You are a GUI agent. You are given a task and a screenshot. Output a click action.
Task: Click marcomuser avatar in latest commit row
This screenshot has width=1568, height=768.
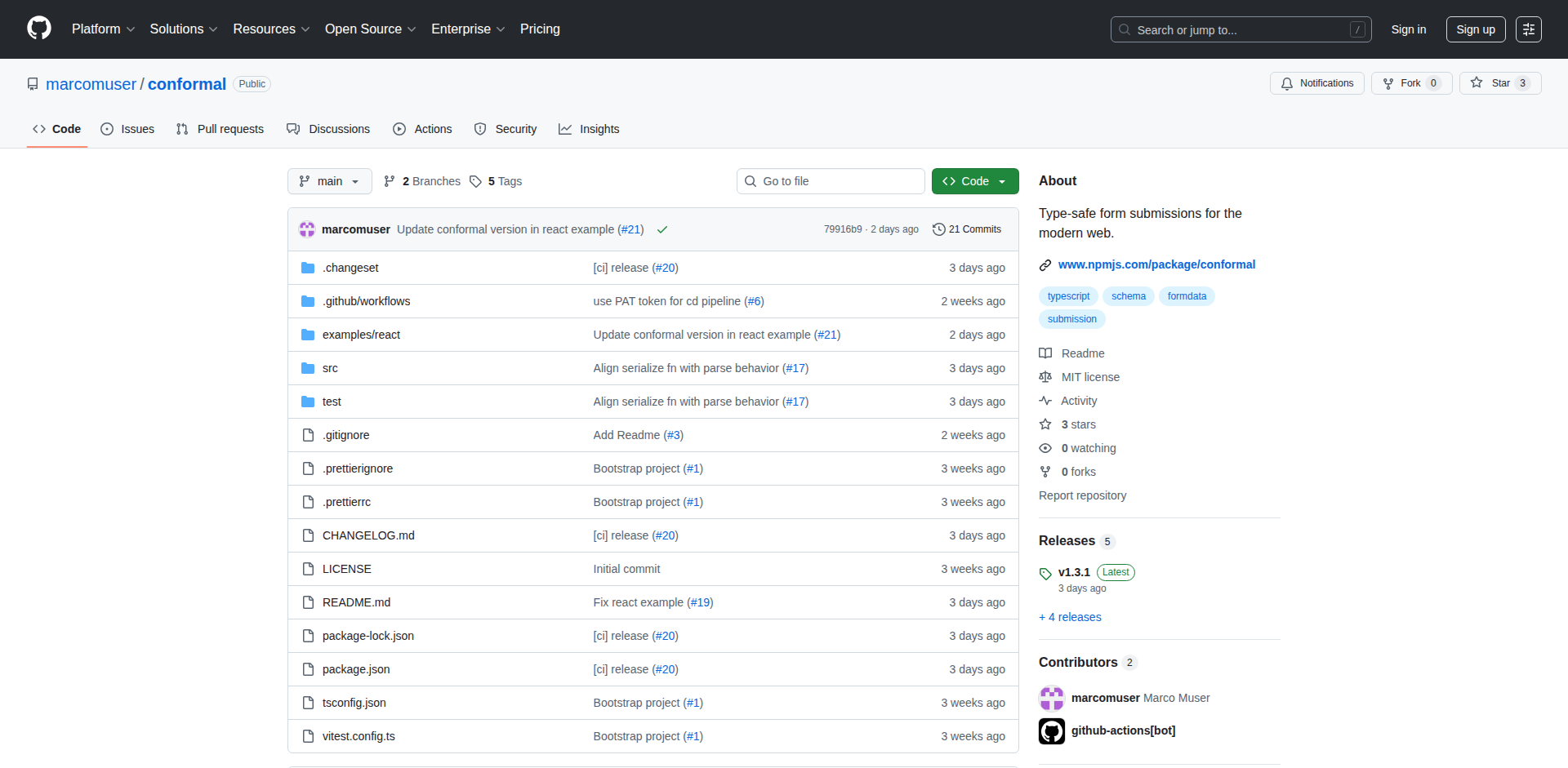pyautogui.click(x=307, y=229)
